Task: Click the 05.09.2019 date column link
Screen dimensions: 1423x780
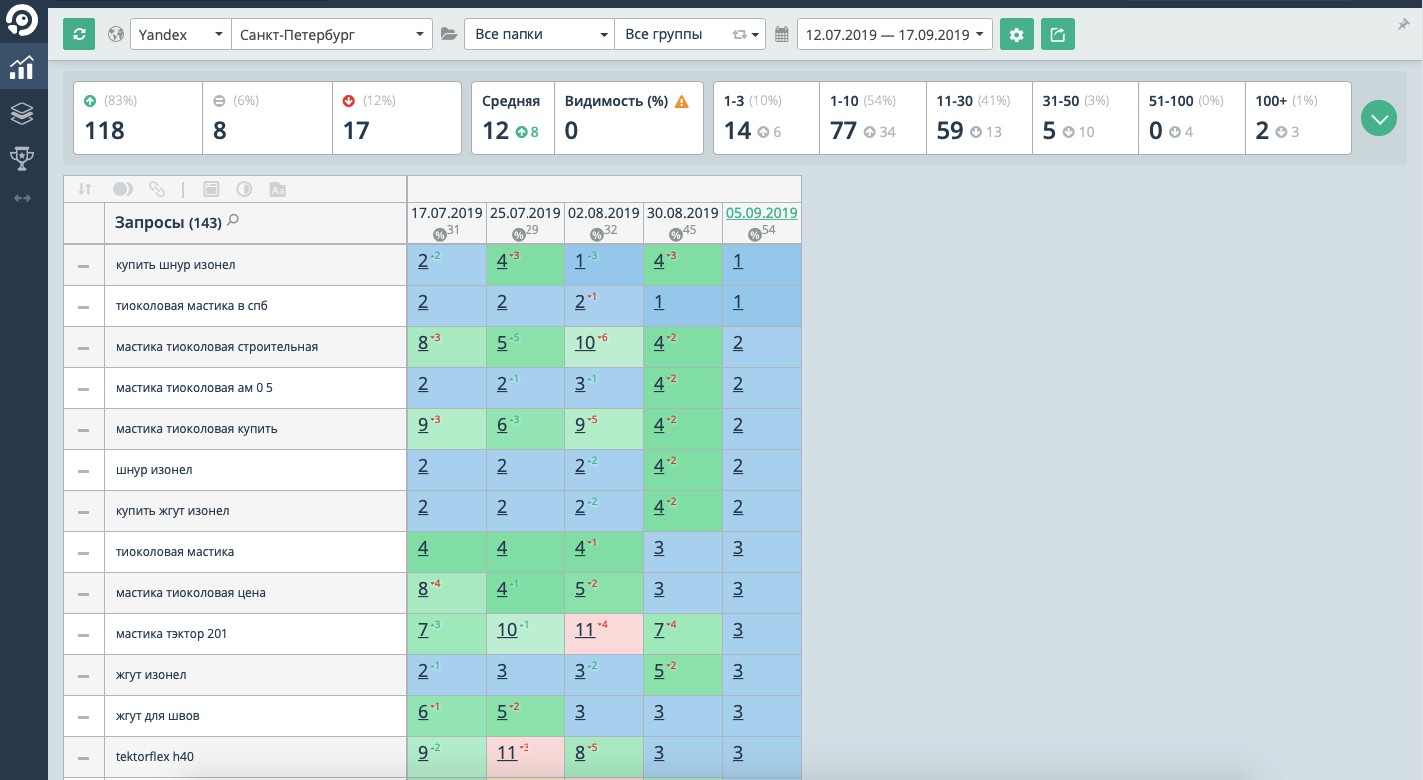Action: tap(762, 213)
